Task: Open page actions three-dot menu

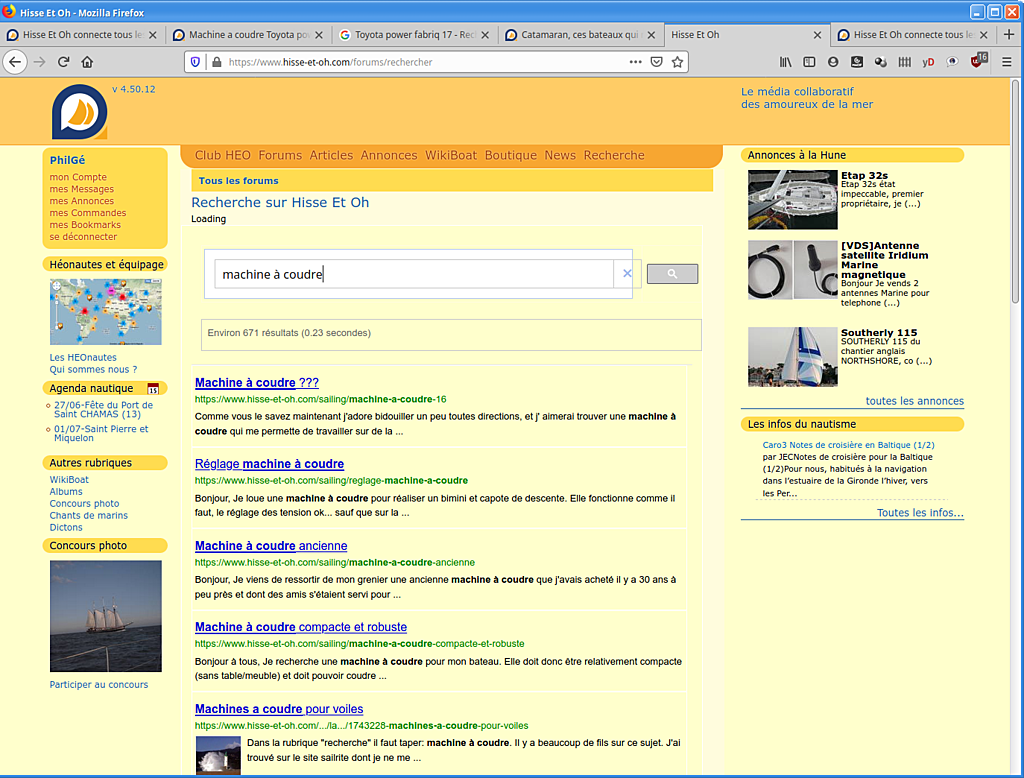Action: (x=635, y=62)
